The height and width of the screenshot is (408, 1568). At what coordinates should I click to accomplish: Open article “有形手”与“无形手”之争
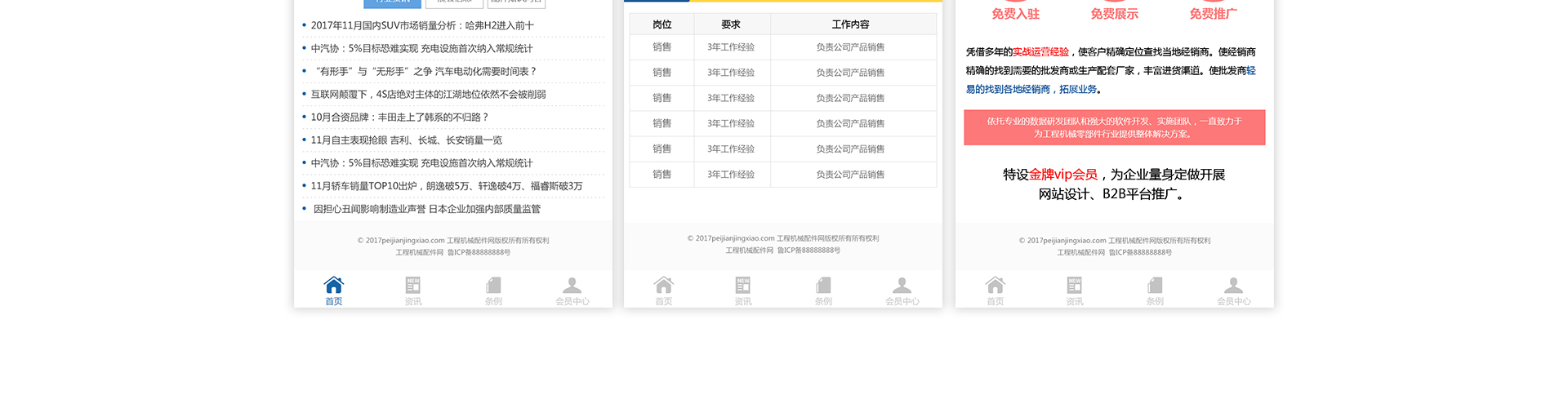[424, 71]
